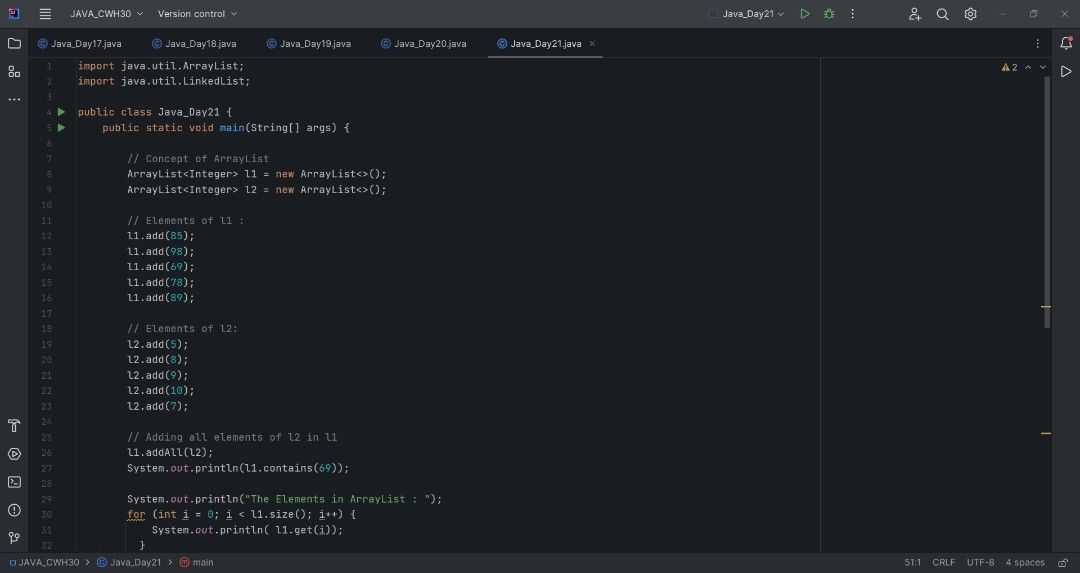Image resolution: width=1080 pixels, height=573 pixels.
Task: Click upper yellow warning stripe marker
Action: 1046,306
